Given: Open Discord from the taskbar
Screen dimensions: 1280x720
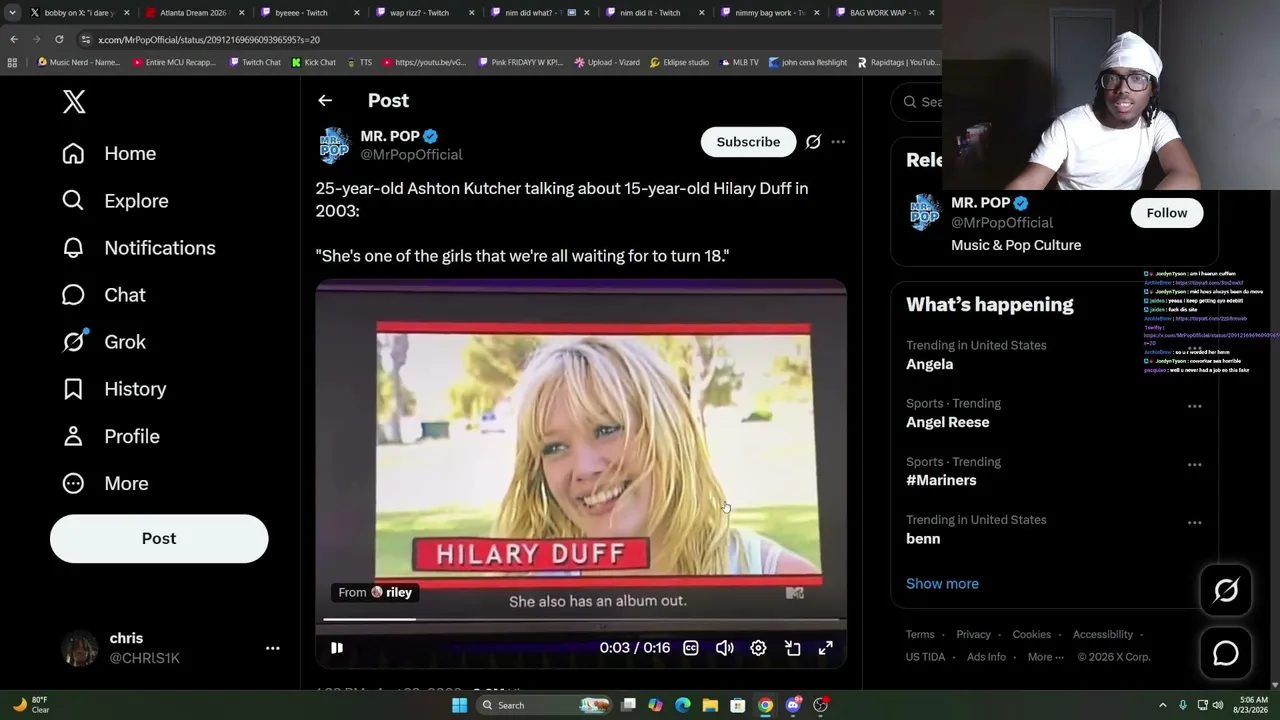Looking at the screenshot, I should pos(793,705).
